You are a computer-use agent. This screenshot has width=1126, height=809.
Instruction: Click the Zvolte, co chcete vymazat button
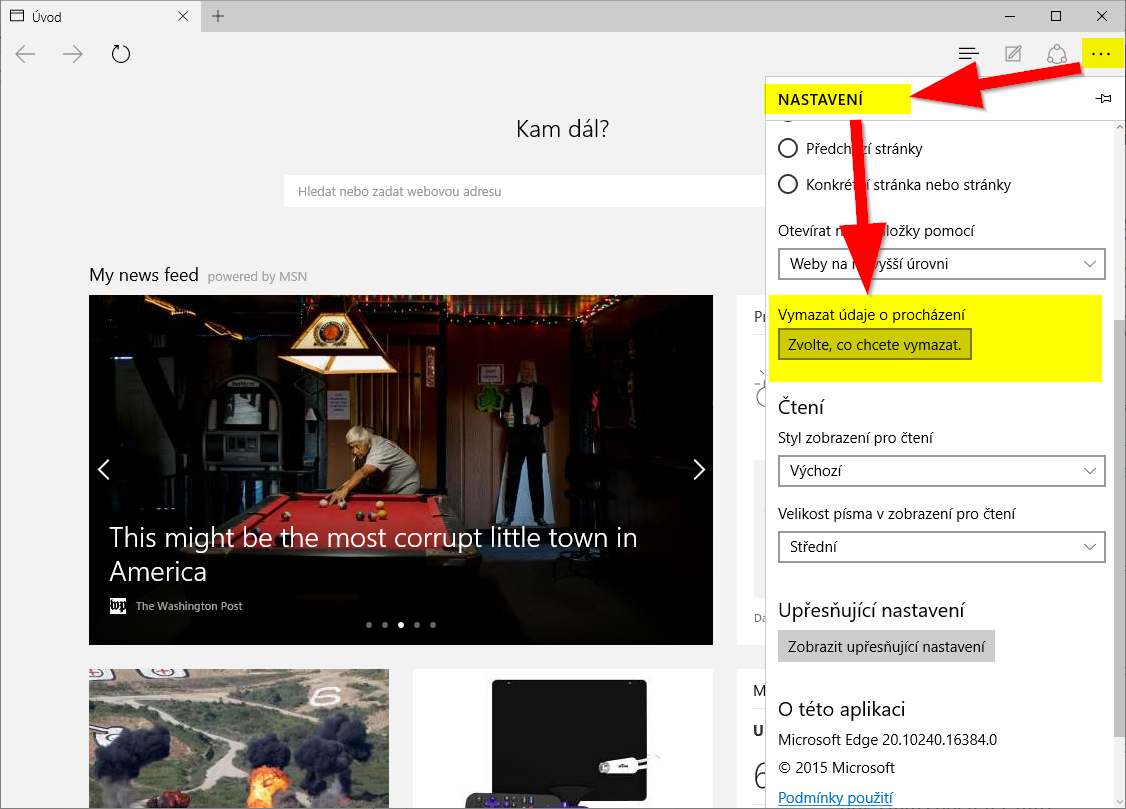tap(875, 345)
